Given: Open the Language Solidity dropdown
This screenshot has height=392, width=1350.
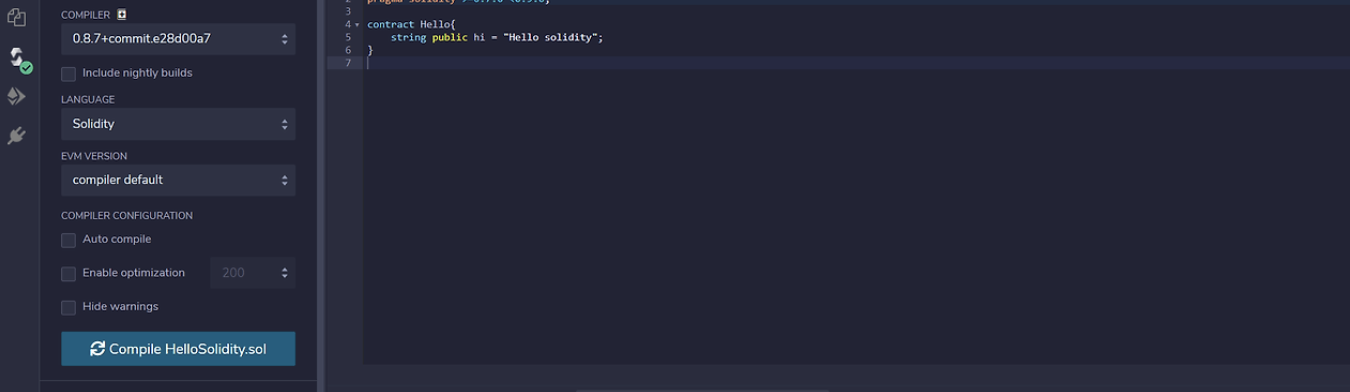Looking at the screenshot, I should click(178, 124).
